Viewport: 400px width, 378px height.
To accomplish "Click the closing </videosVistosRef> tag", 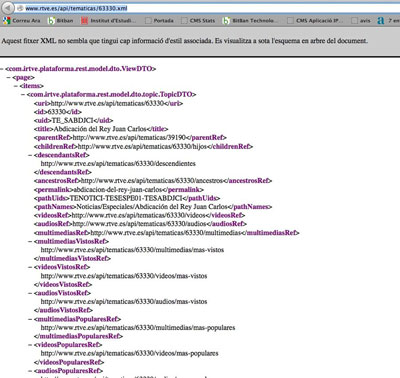I will pos(63,284).
